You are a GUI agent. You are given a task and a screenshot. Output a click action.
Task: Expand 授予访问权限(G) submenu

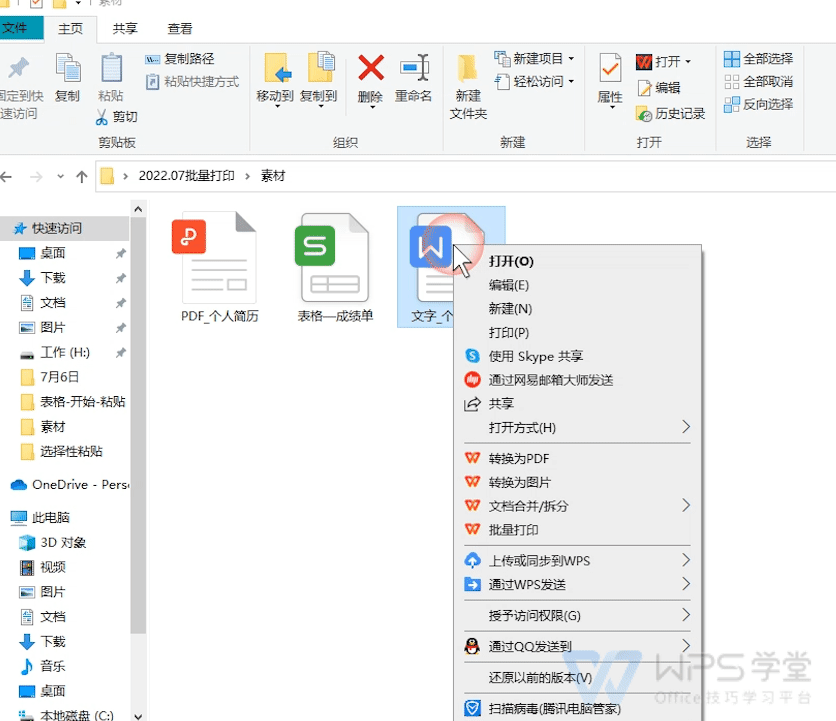577,616
